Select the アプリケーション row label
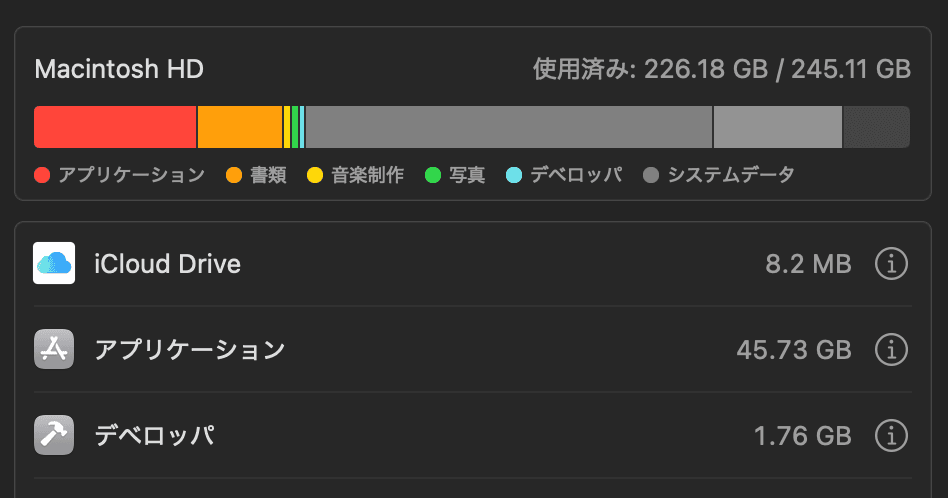948x498 pixels. click(x=190, y=350)
